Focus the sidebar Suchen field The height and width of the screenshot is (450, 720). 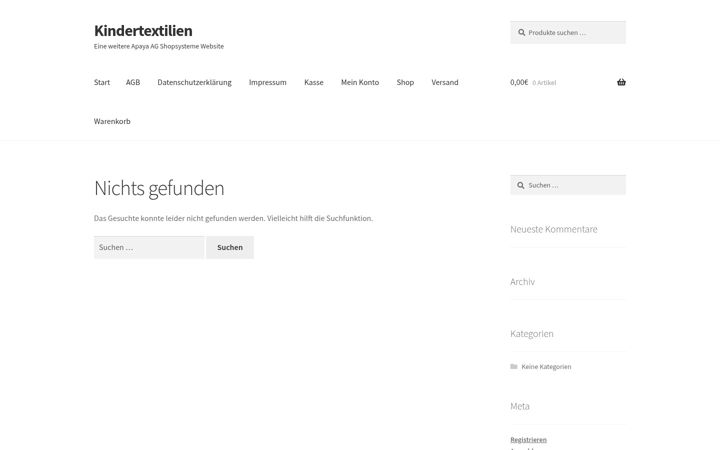(568, 185)
